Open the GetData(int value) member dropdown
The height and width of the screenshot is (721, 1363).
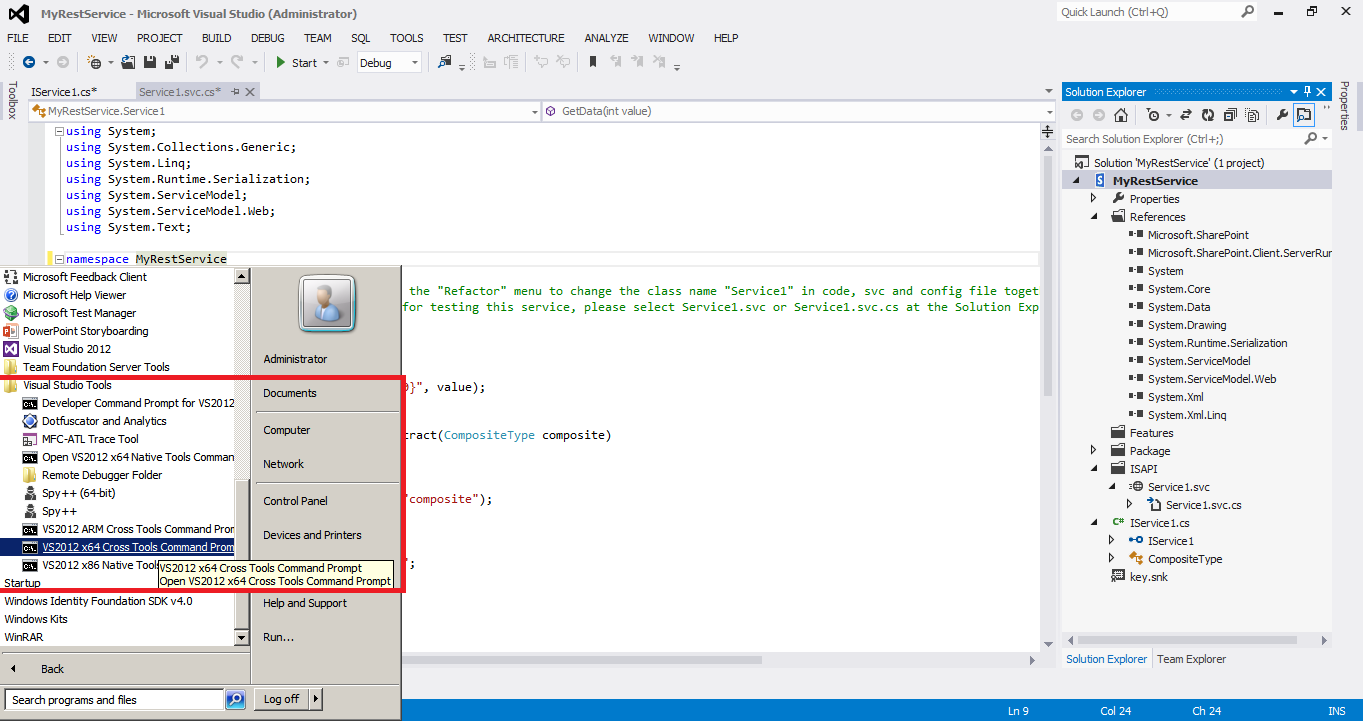(795, 111)
